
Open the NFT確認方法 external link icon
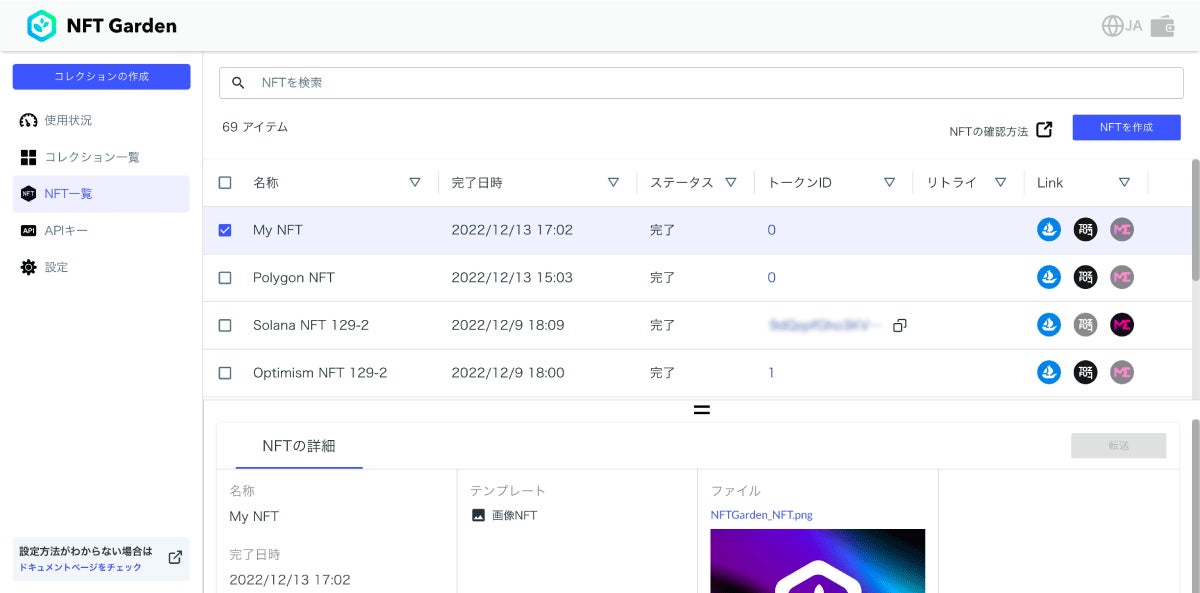pyautogui.click(x=1044, y=129)
